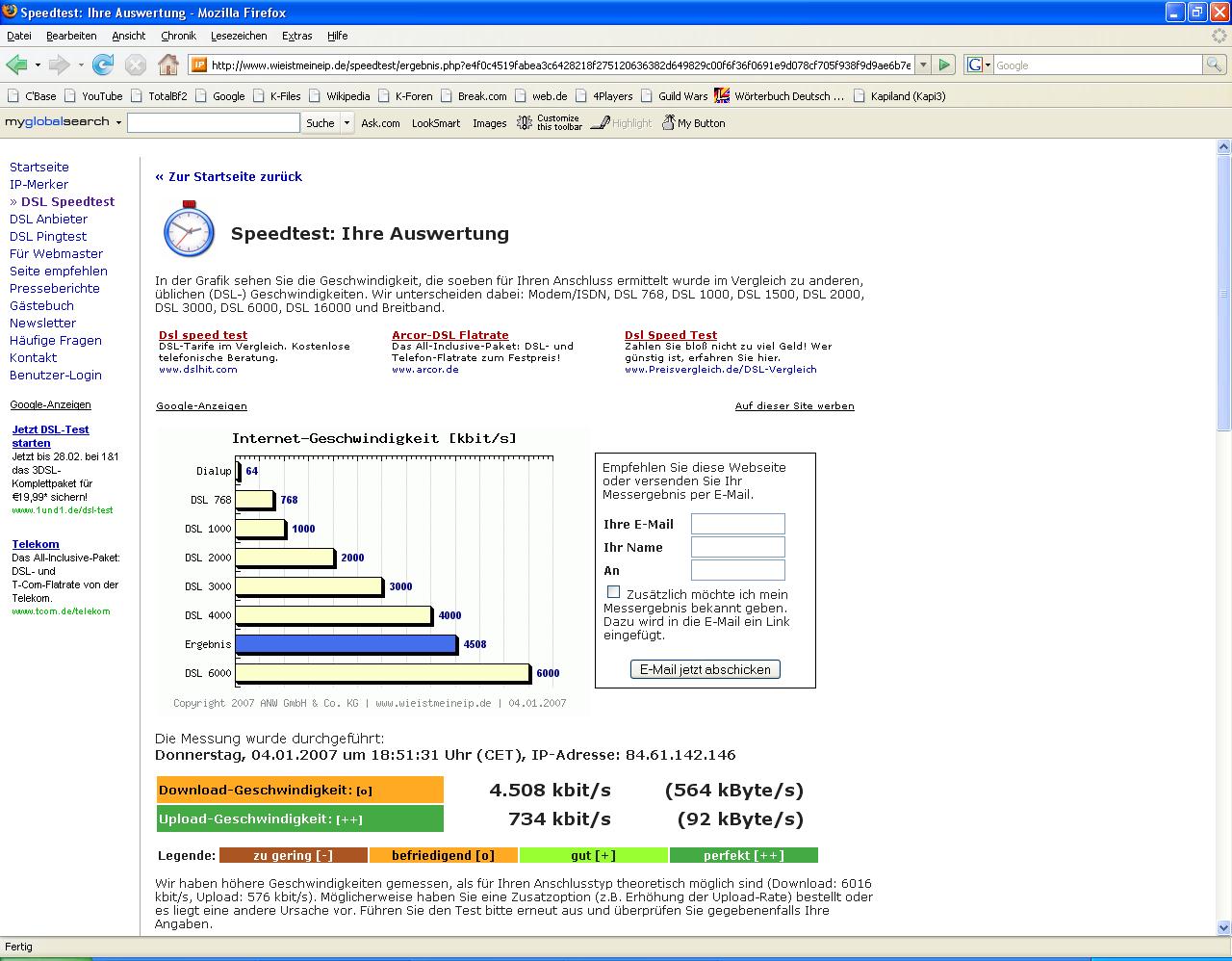Click the Google search box

click(x=1097, y=65)
